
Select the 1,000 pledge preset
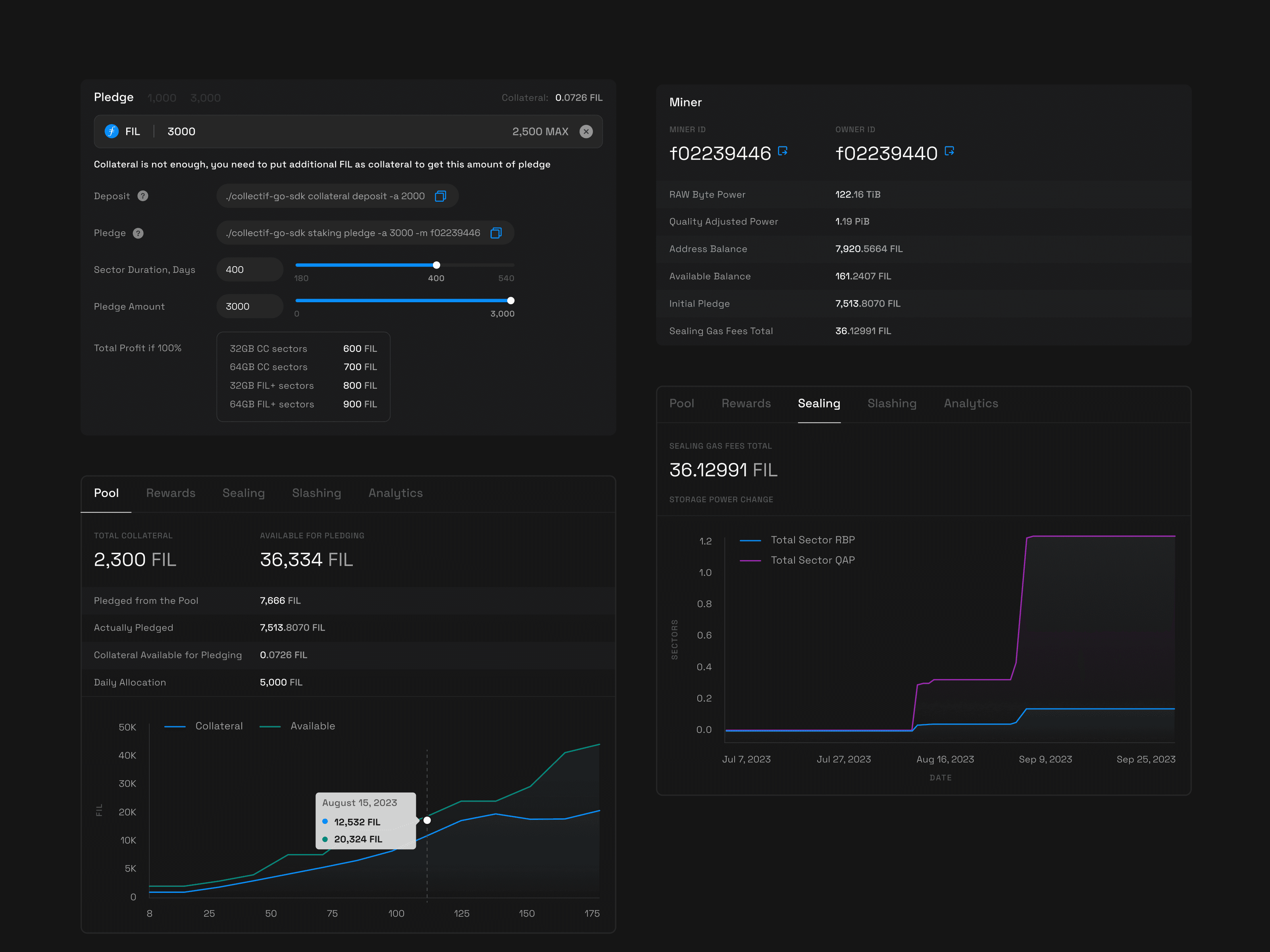[x=162, y=98]
